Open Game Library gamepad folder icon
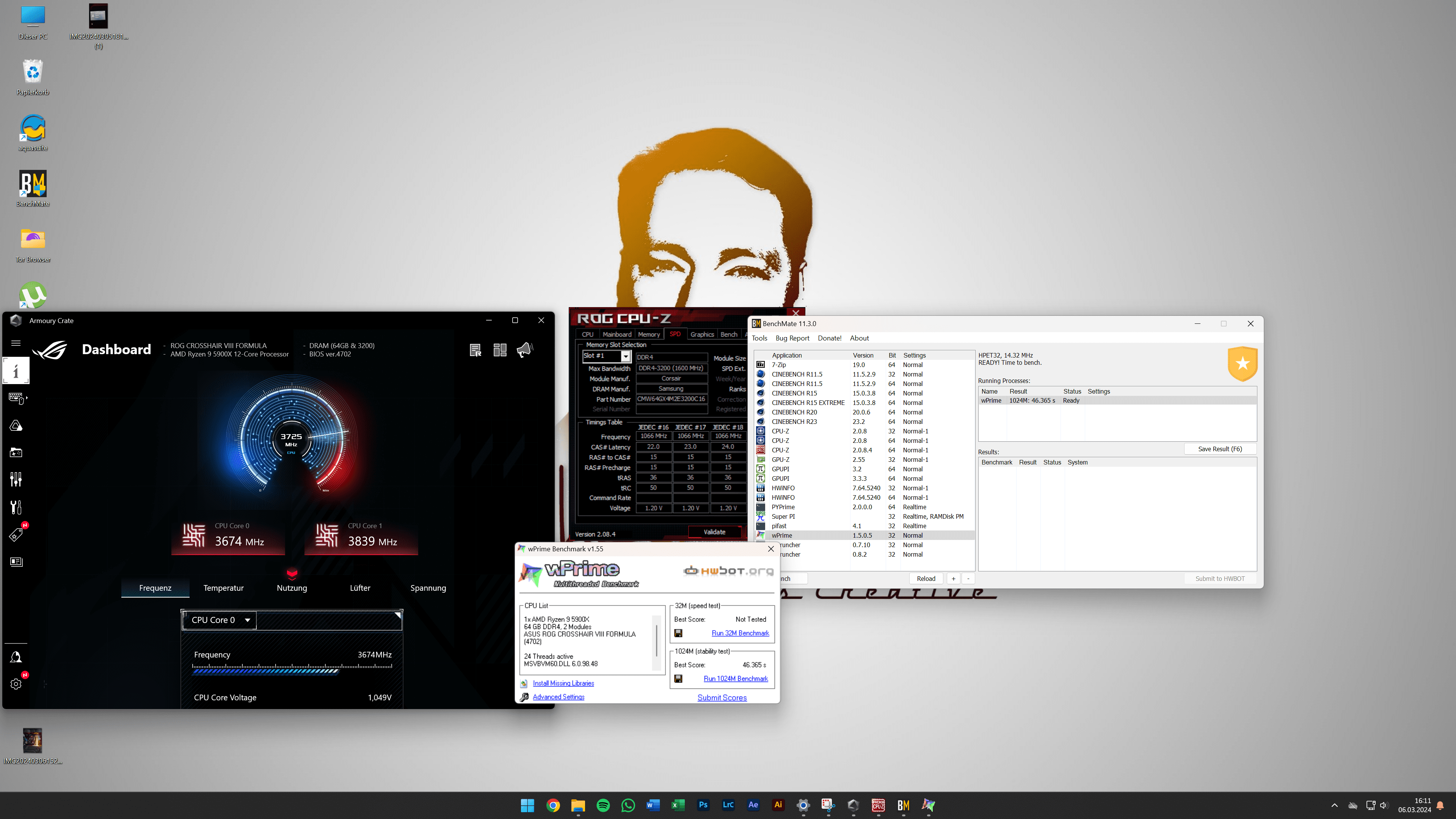The width and height of the screenshot is (1456, 819). 16,453
